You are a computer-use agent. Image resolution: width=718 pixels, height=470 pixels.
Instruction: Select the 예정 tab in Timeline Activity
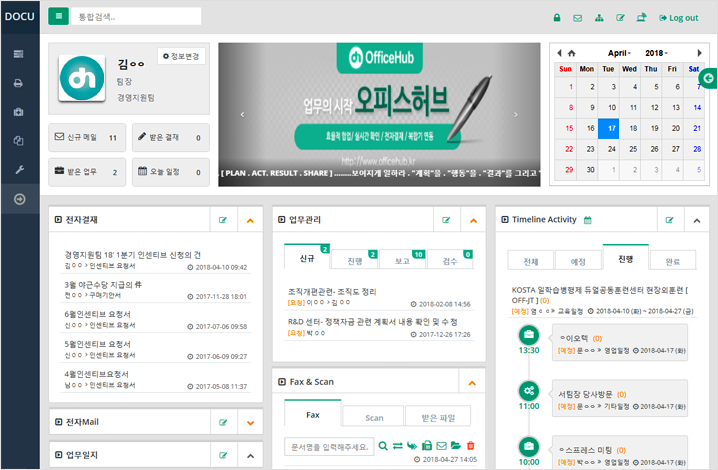pos(578,261)
